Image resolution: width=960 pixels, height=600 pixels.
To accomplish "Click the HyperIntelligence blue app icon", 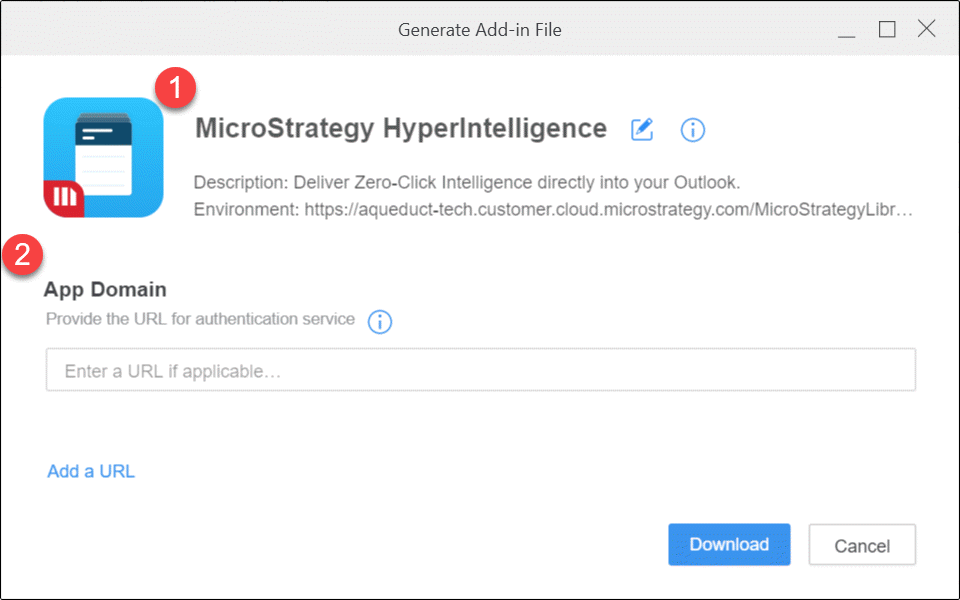I will tap(103, 157).
